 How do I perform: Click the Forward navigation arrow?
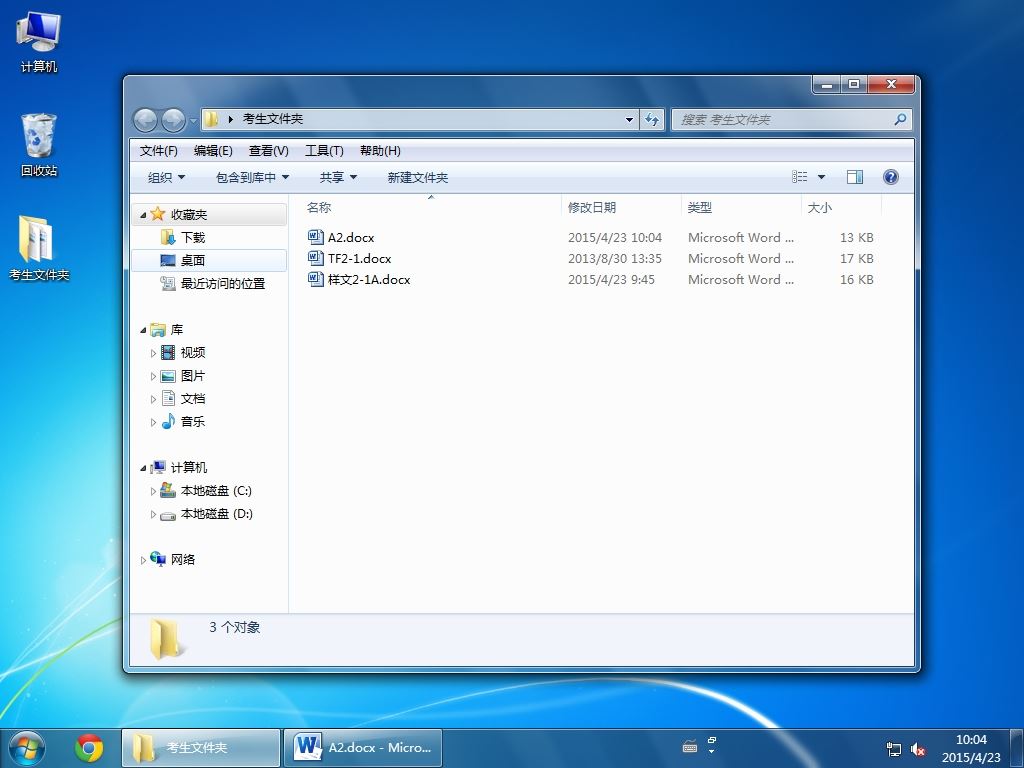coord(173,120)
